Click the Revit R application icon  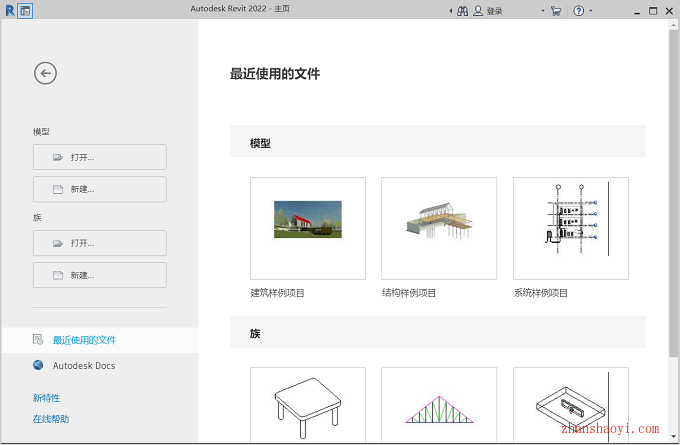[10, 10]
